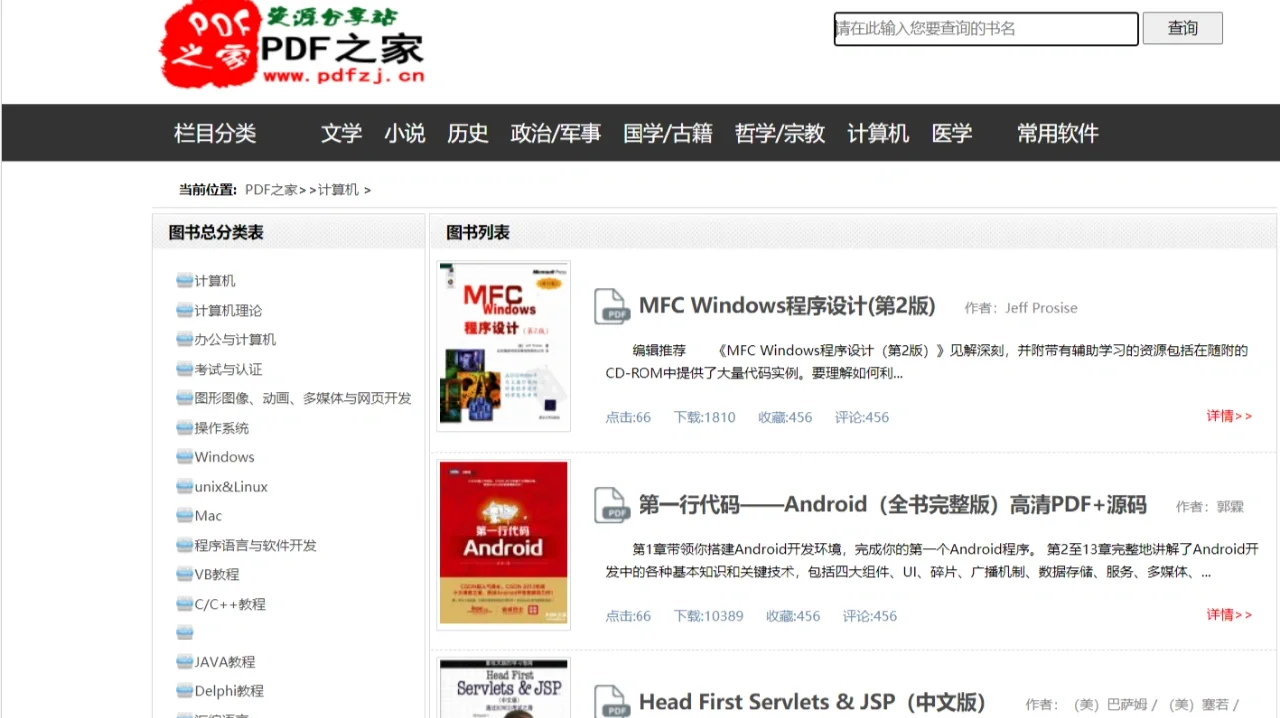Open the 哲学/宗教 navigation item
Viewport: 1280px width, 718px height.
(x=779, y=133)
